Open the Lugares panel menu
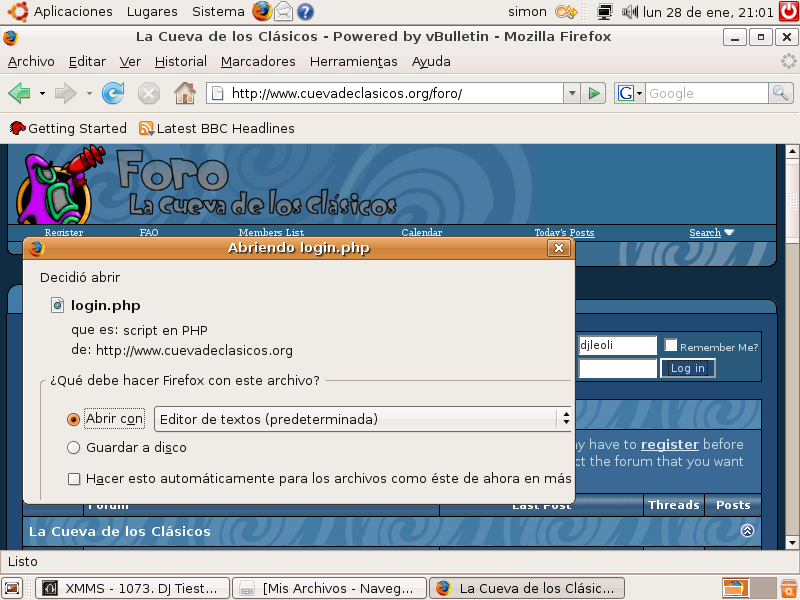Screen dimensions: 800x600 pos(152,11)
